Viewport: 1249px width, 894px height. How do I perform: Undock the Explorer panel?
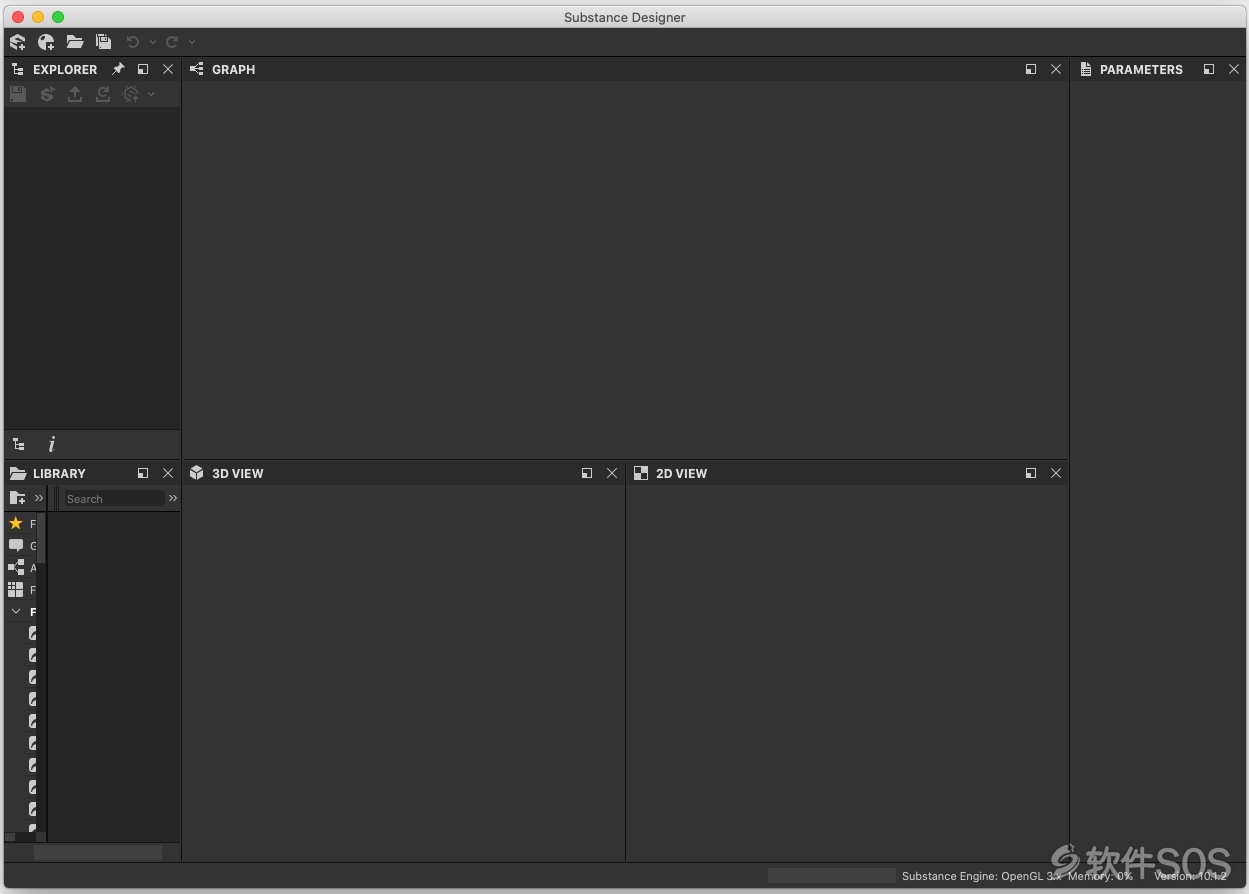click(143, 69)
